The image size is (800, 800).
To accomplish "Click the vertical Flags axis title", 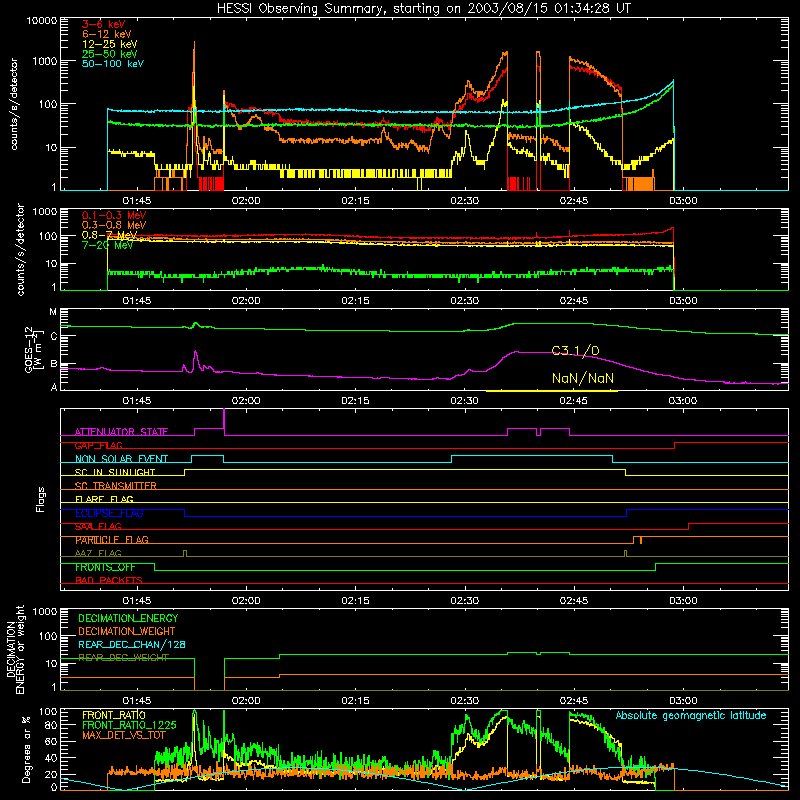I will click(x=41, y=499).
